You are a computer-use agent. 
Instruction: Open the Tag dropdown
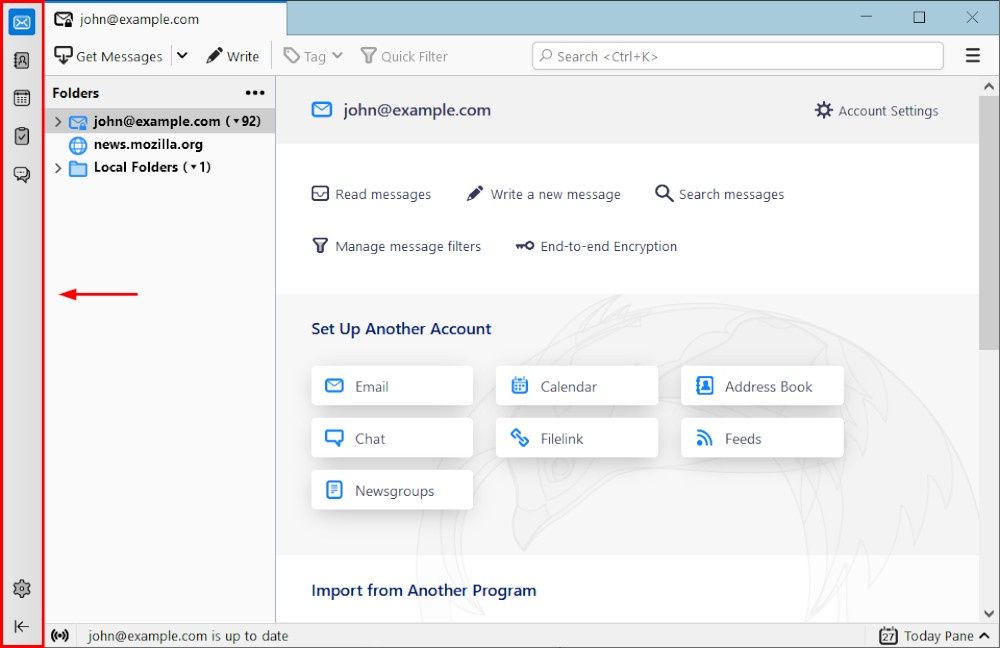click(313, 56)
